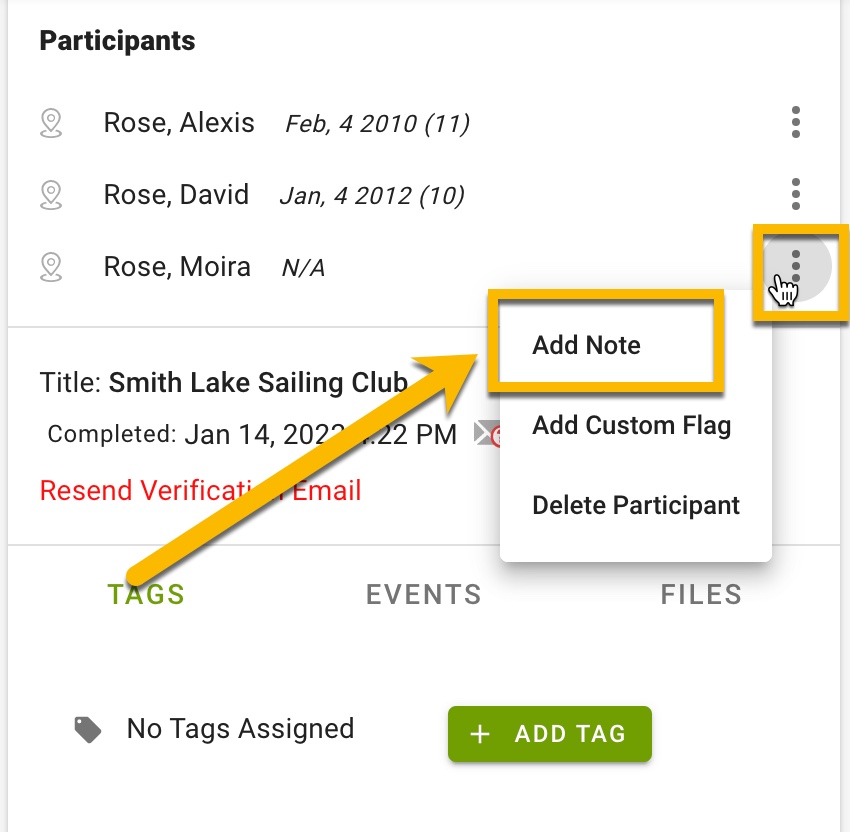Viewport: 850px width, 832px height.
Task: Select participant name Rose, Alexis
Action: pos(179,122)
